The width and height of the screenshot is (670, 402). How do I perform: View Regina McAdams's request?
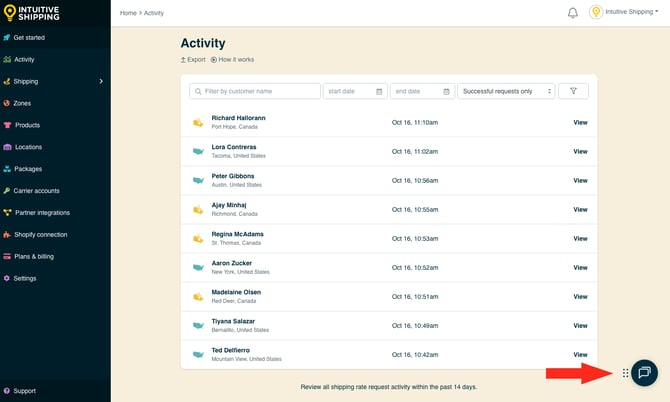pos(580,239)
